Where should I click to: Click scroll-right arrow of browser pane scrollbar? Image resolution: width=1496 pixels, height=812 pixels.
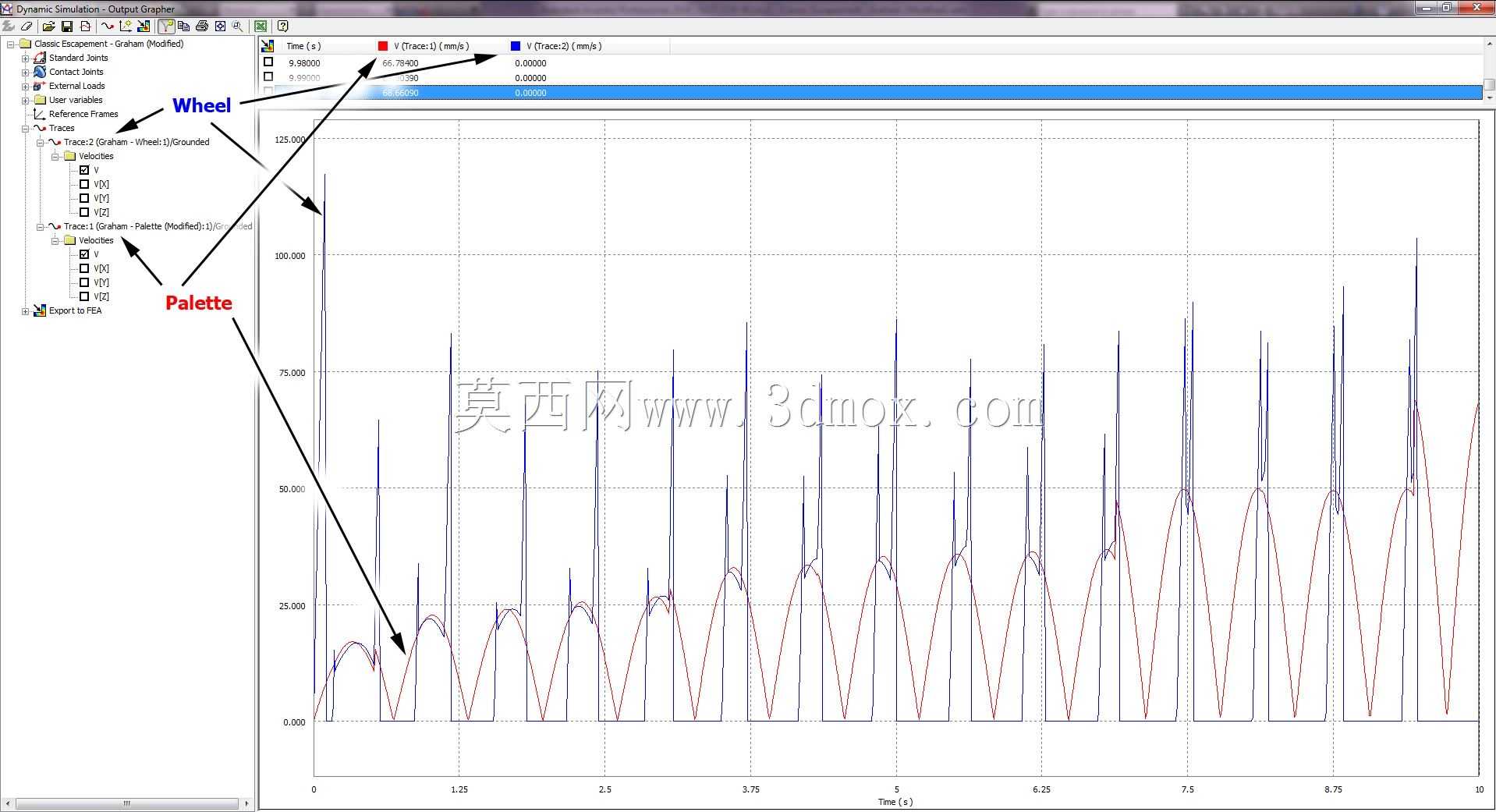coord(246,803)
